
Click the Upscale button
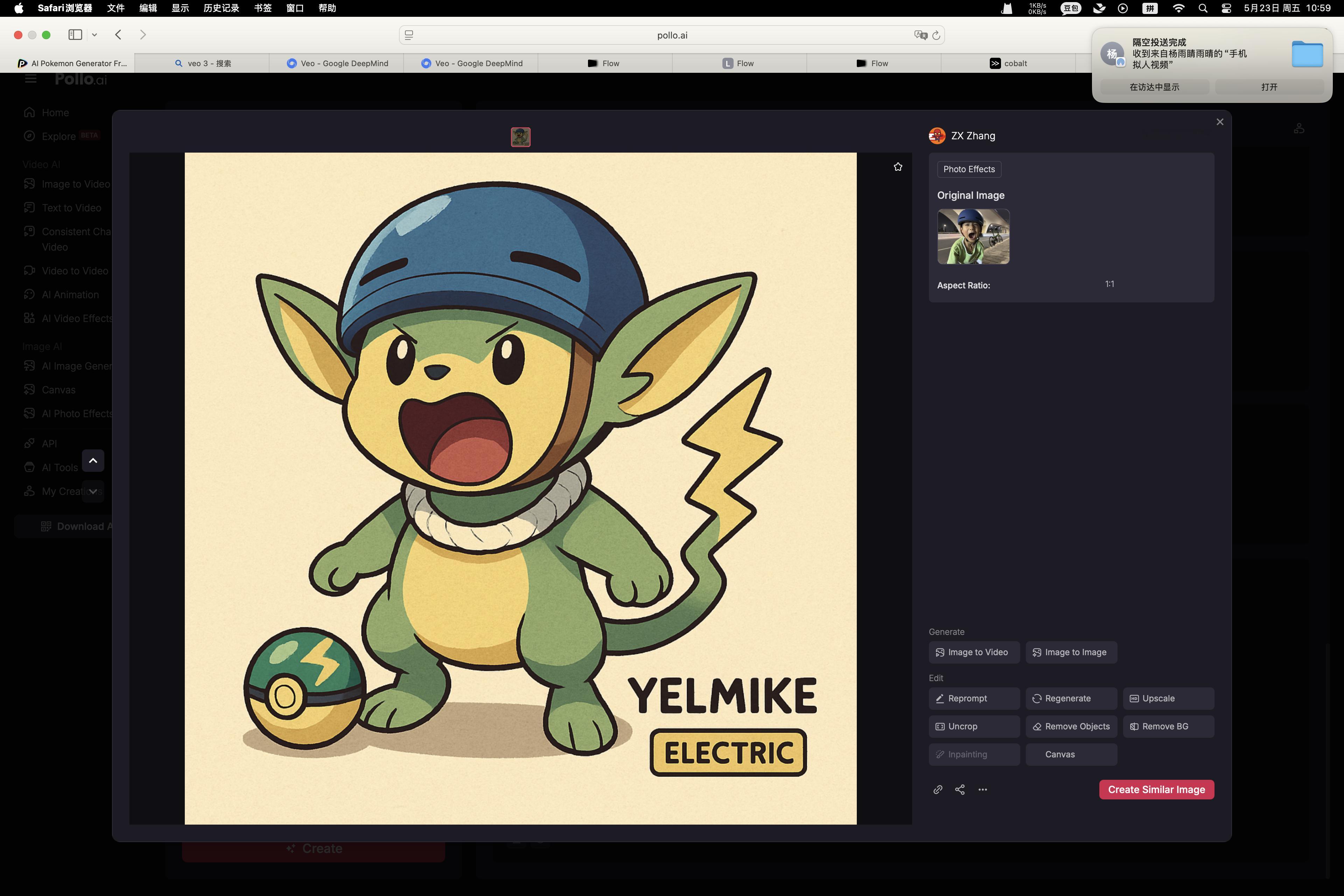pos(1169,698)
